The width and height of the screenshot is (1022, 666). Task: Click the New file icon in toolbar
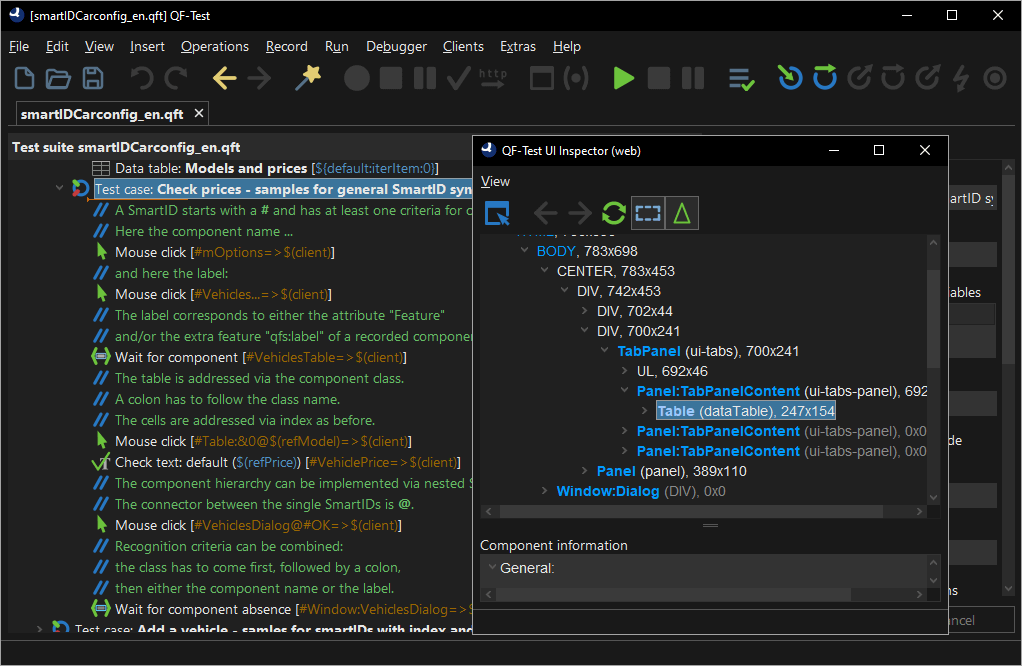click(x=25, y=78)
